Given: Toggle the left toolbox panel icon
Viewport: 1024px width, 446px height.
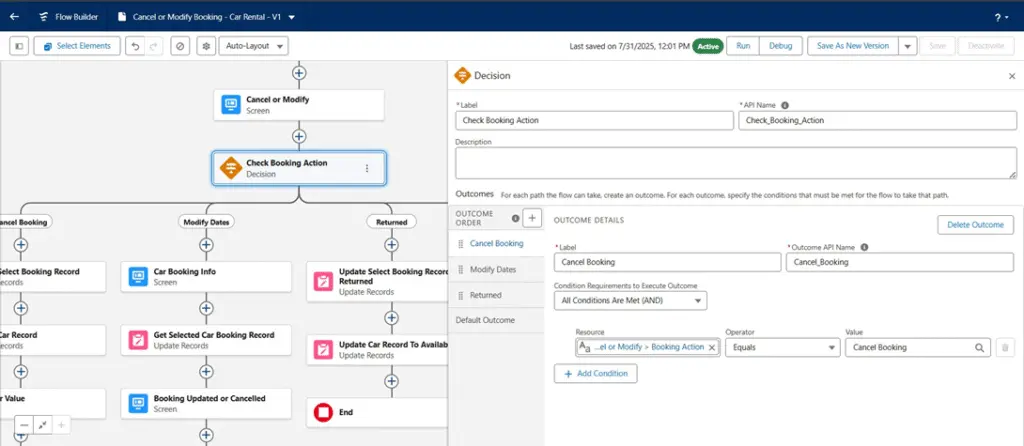Looking at the screenshot, I should pos(19,46).
